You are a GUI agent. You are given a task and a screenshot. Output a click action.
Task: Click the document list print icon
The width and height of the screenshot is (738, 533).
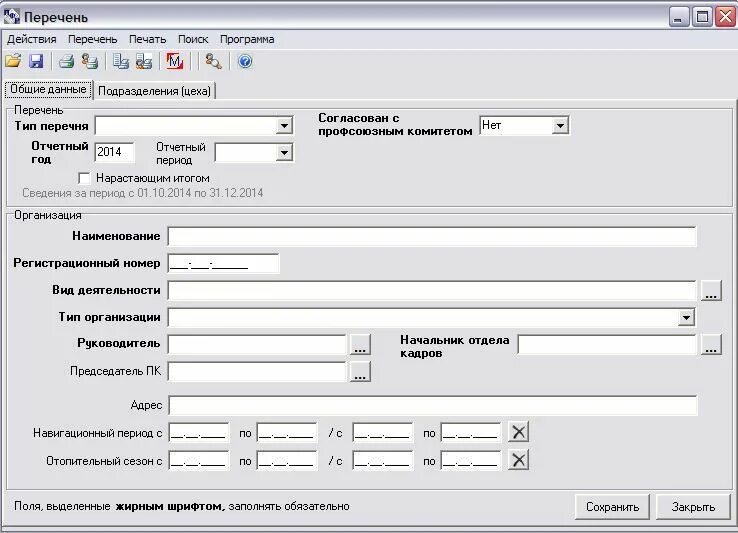coord(120,61)
